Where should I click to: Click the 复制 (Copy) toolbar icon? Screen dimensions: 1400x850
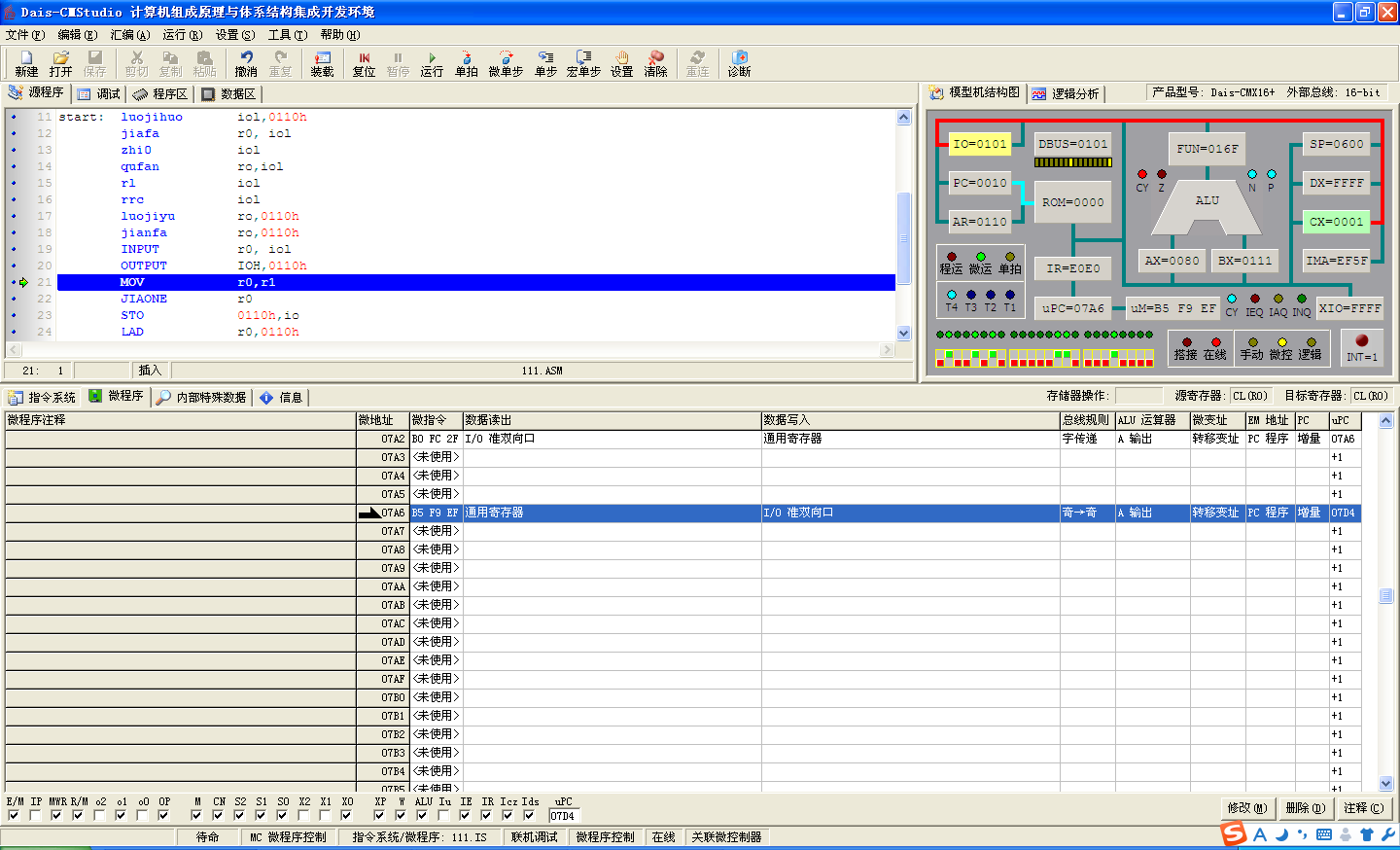pyautogui.click(x=171, y=63)
